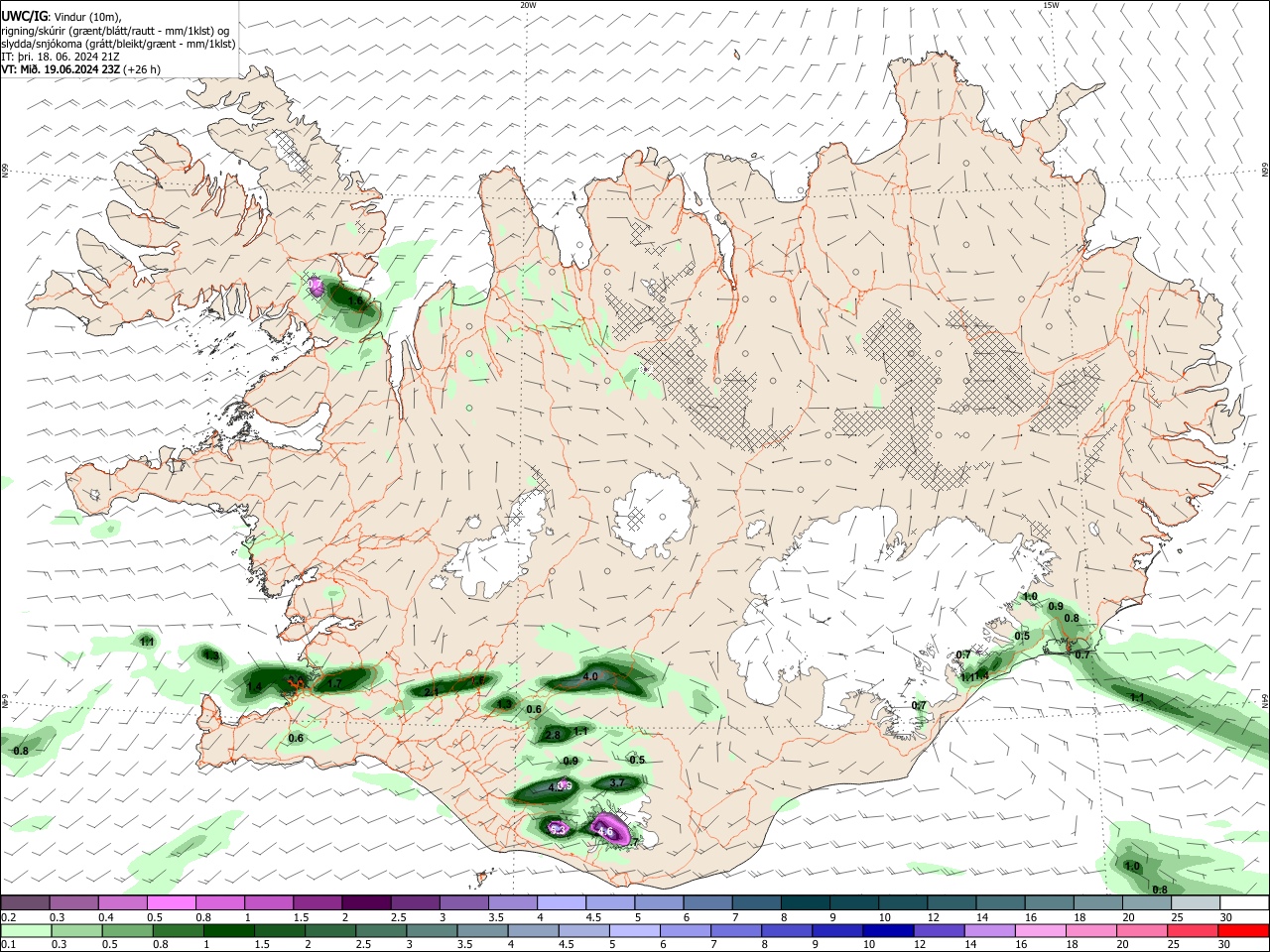Click the 'UWC/IG: Vindur (10m),' title line
Viewport: 1270px width, 952px height.
click(61, 17)
